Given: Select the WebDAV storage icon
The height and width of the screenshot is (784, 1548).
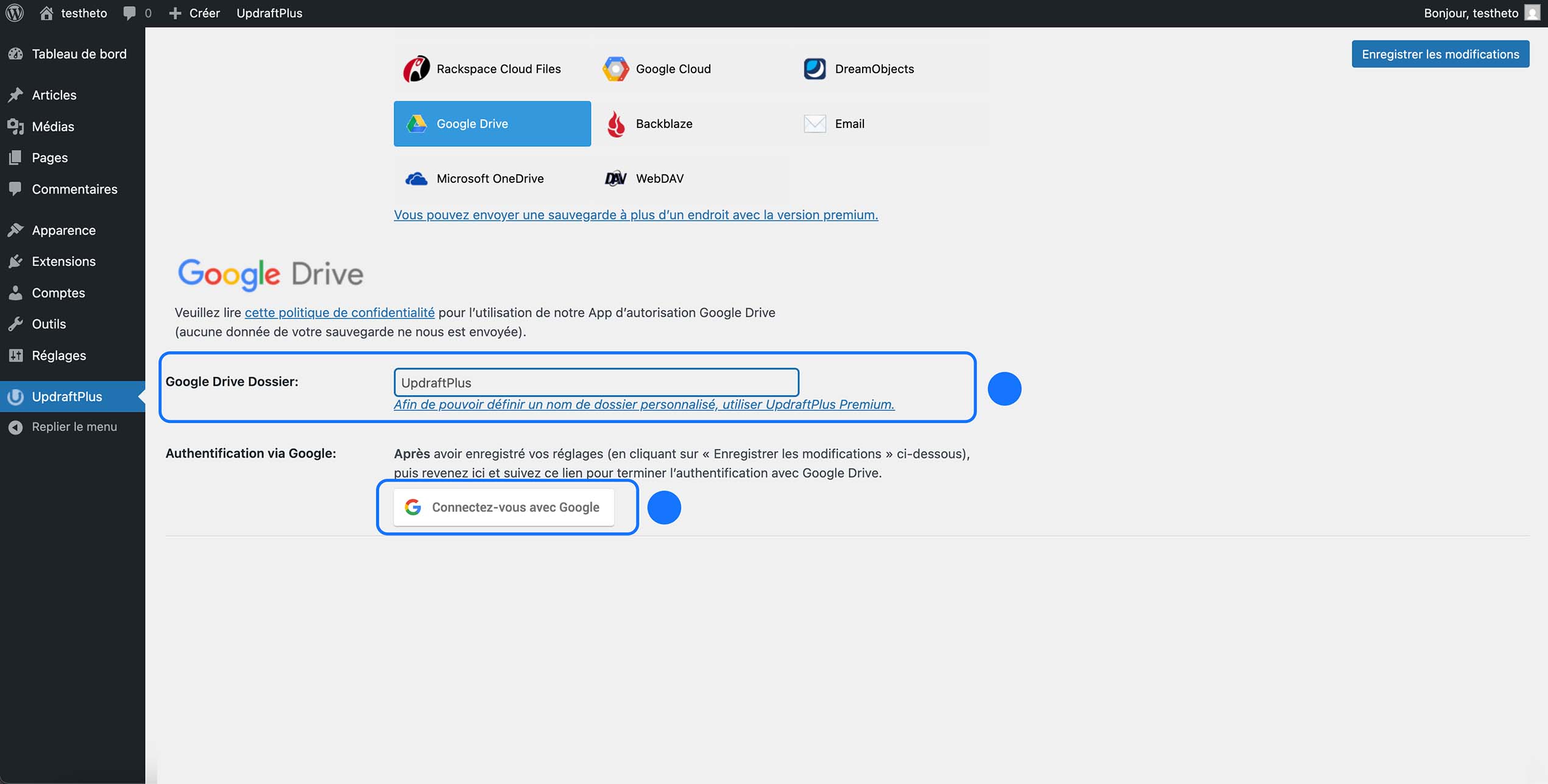Looking at the screenshot, I should point(615,178).
